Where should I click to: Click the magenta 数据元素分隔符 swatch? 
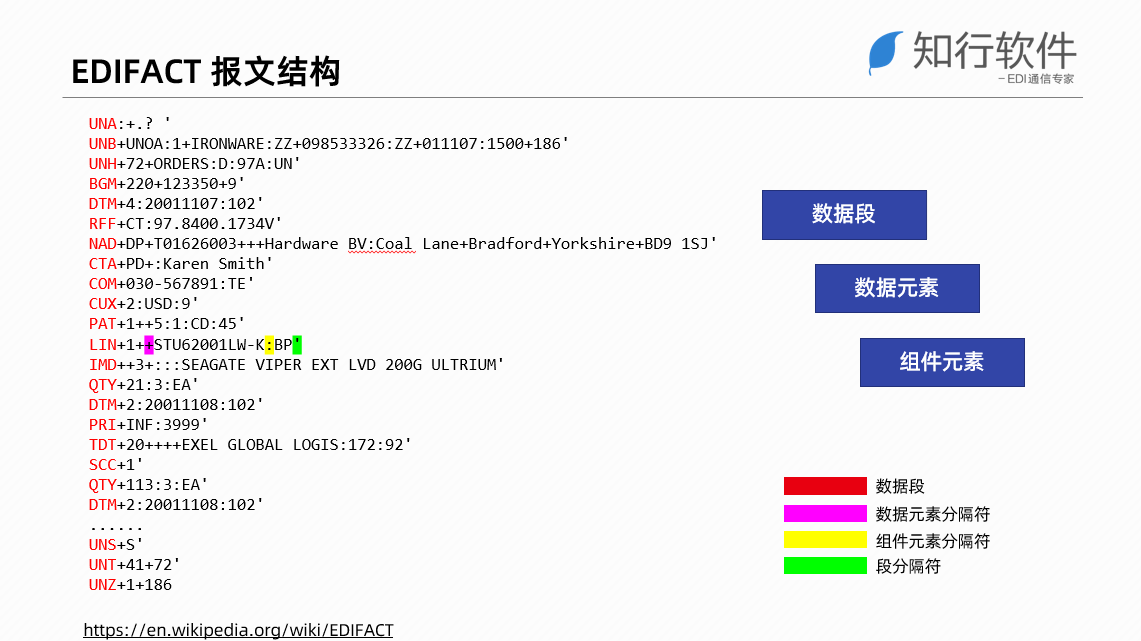tap(825, 513)
